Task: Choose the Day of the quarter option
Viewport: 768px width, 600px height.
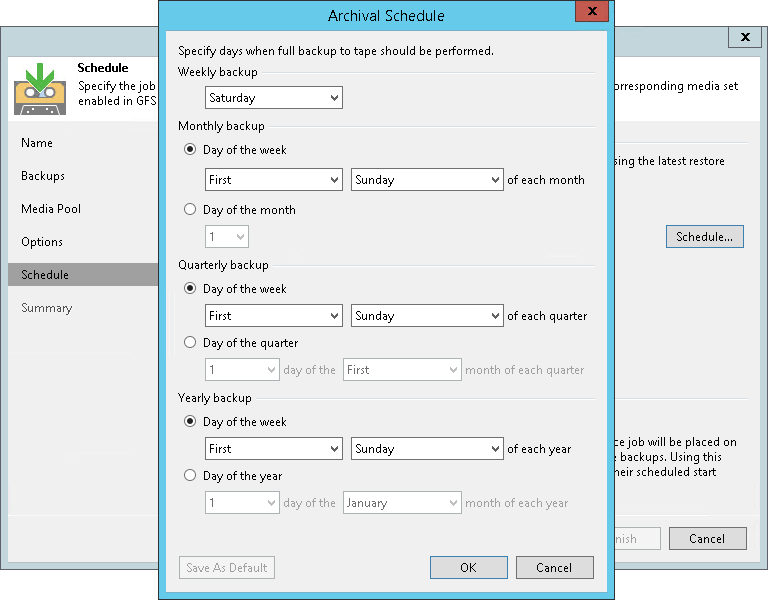Action: 190,342
